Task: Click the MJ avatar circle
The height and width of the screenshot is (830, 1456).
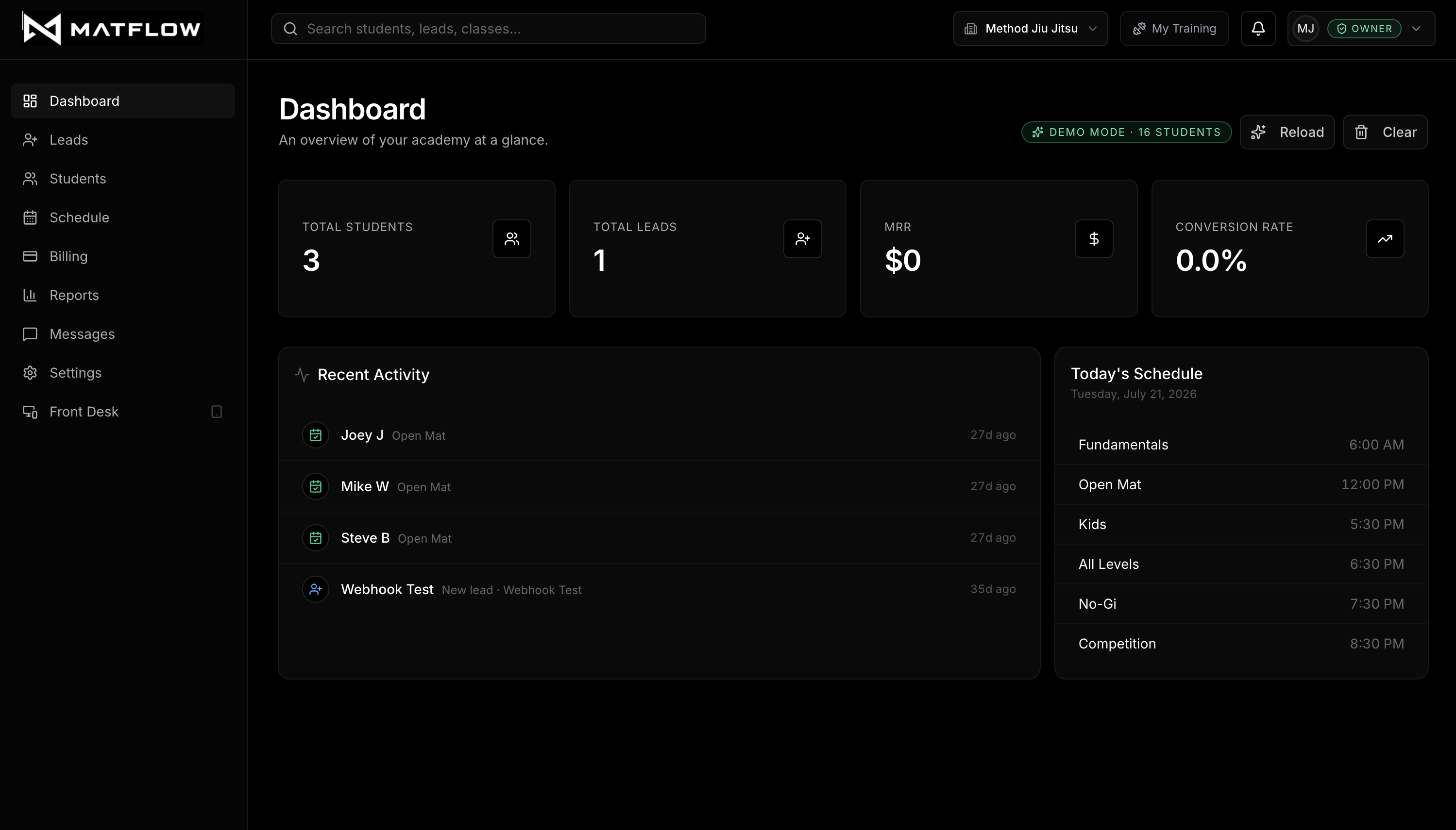Action: [1305, 29]
